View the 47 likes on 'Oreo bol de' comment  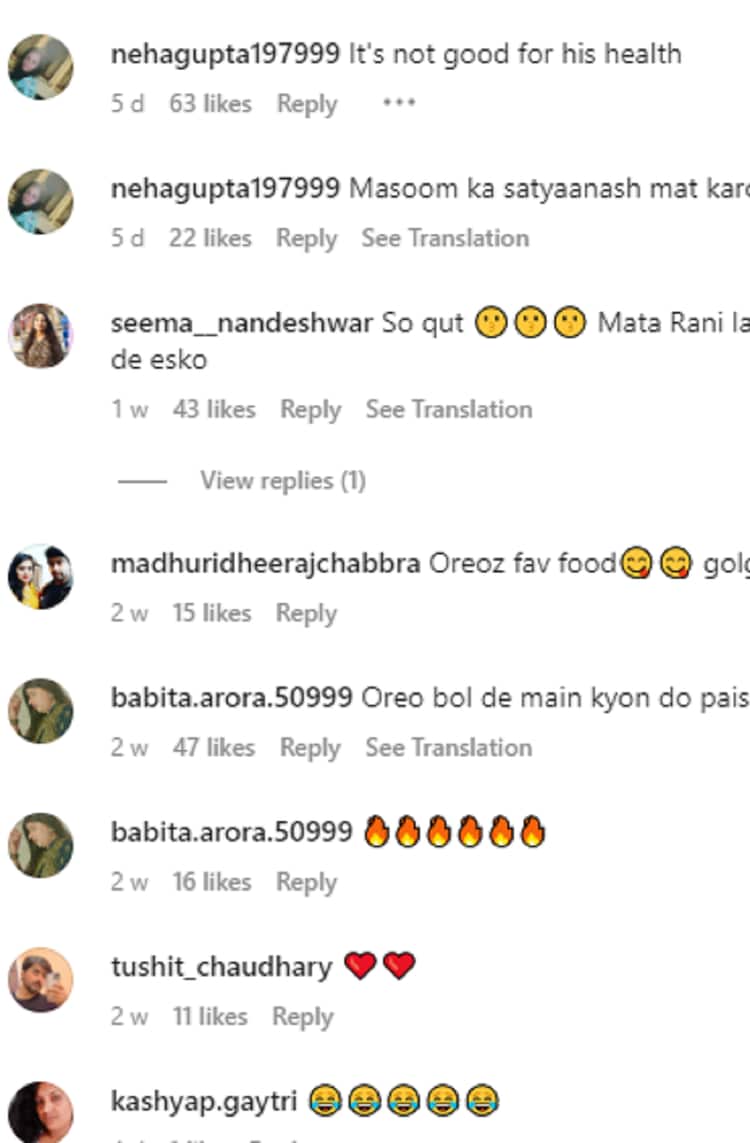point(214,747)
